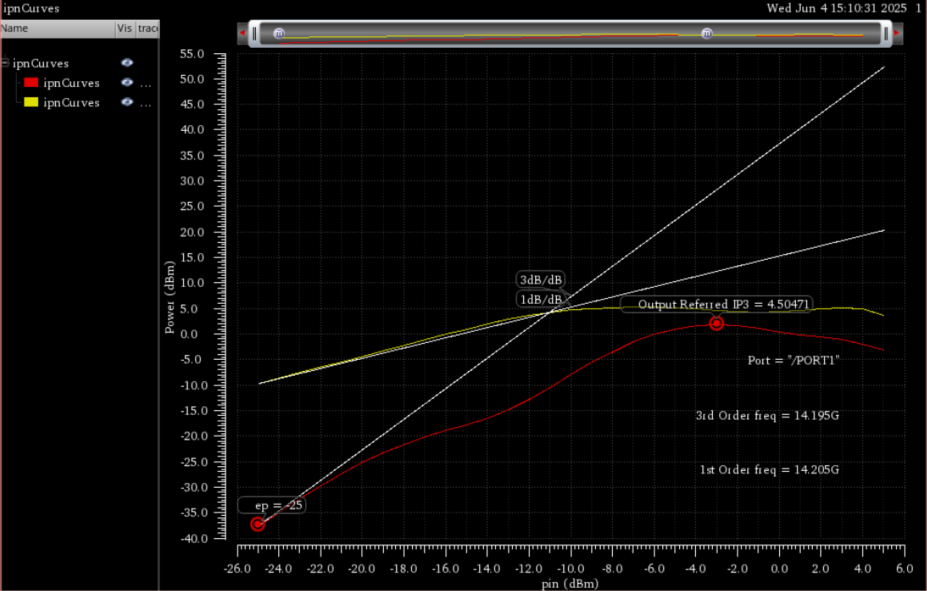Click the pin (dBm) x-axis label
927x591 pixels.
[570, 584]
